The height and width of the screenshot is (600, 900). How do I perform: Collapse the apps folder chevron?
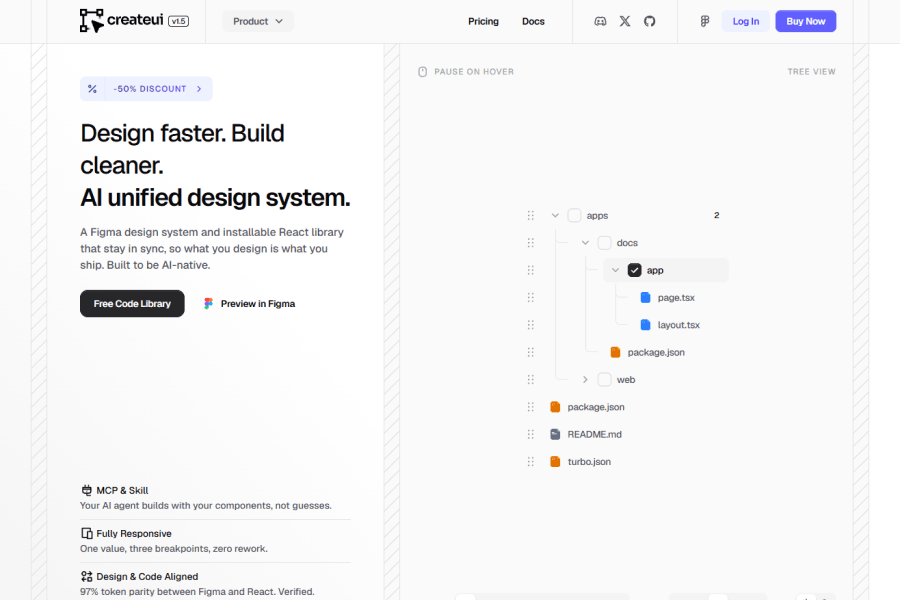coord(555,215)
